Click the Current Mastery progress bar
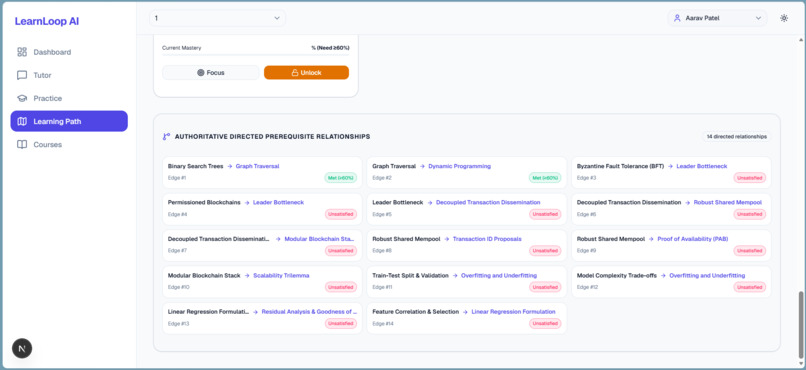The image size is (806, 370). (255, 54)
